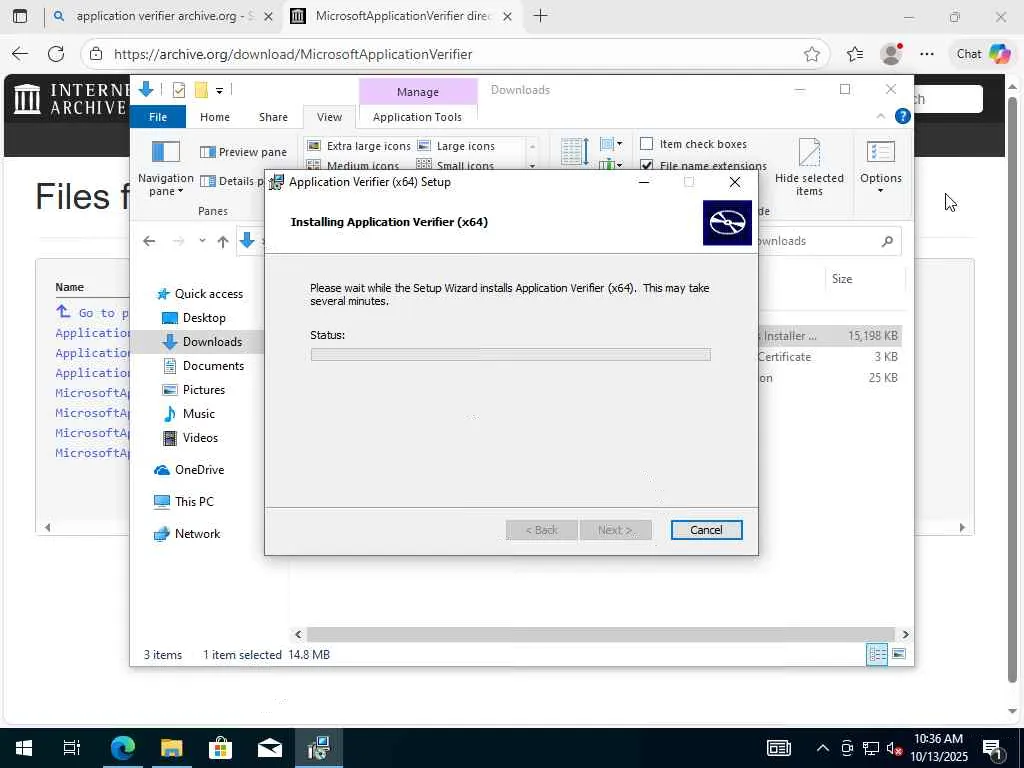The width and height of the screenshot is (1024, 768).
Task: Switch to the Home ribbon tab
Action: click(215, 117)
